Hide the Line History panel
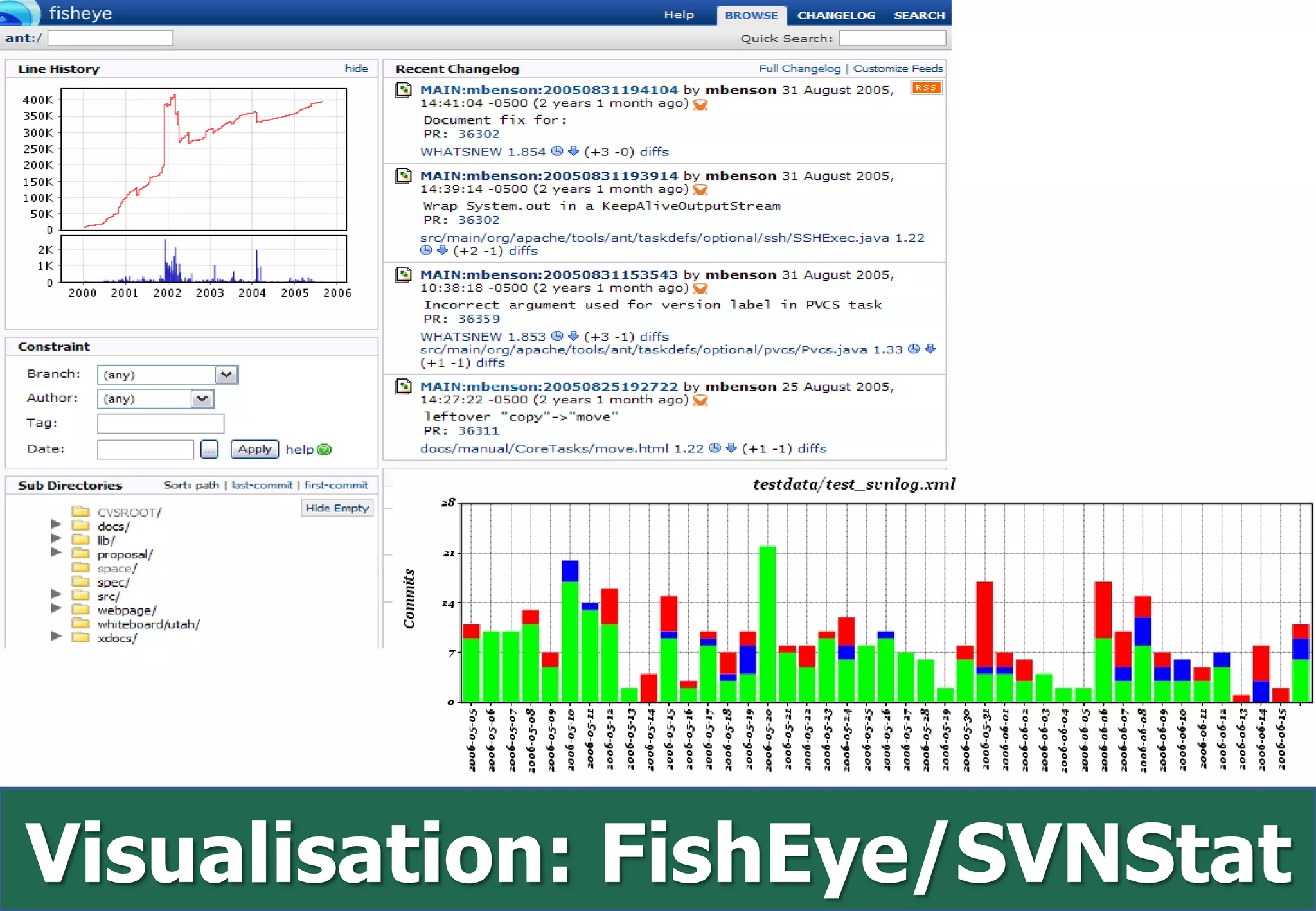 tap(355, 68)
